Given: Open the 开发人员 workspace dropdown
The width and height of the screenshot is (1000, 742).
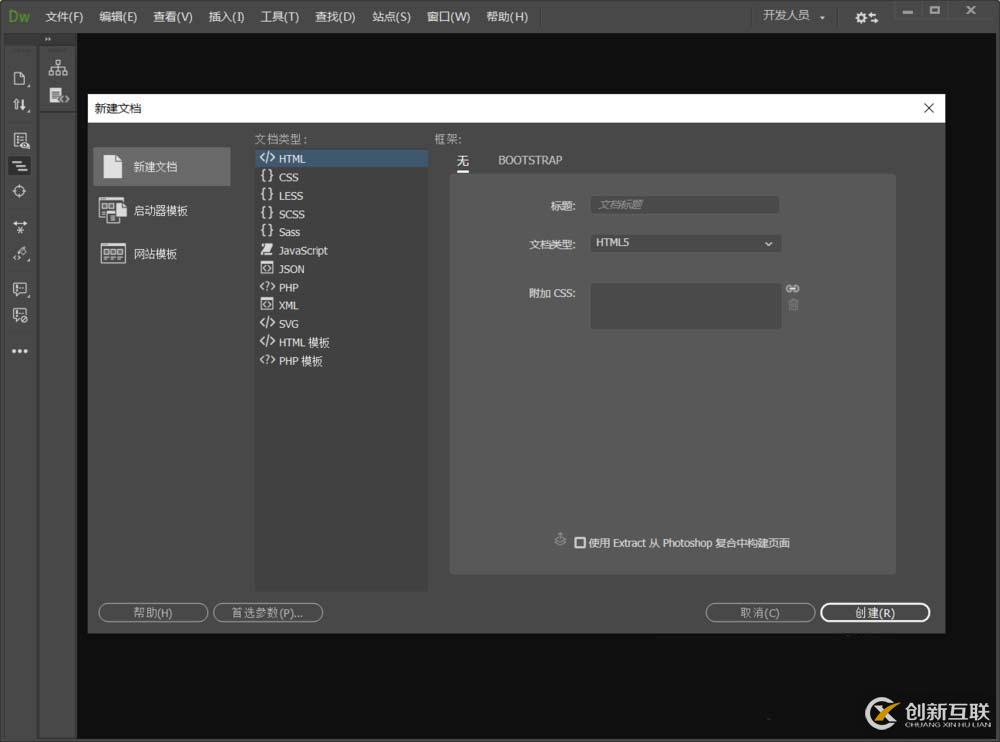Looking at the screenshot, I should point(794,17).
